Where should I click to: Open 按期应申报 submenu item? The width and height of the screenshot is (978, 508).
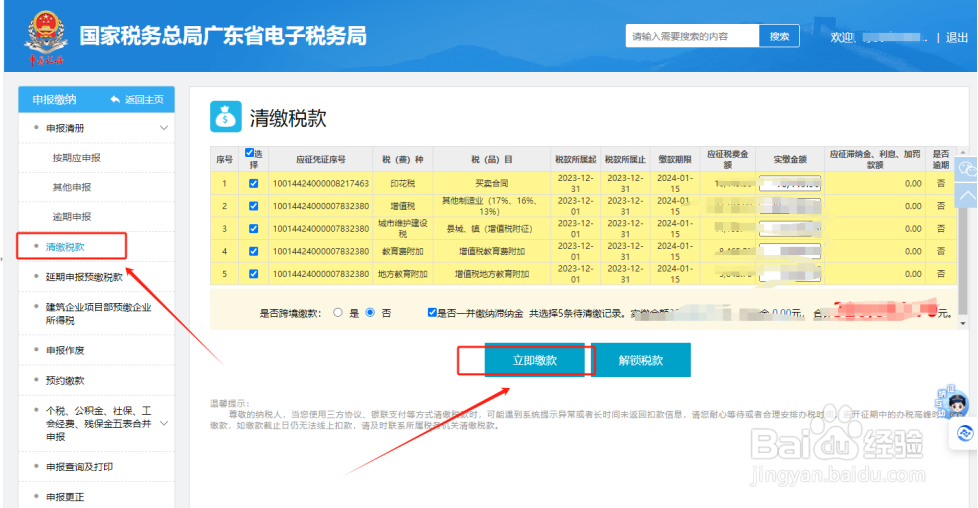tap(76, 158)
